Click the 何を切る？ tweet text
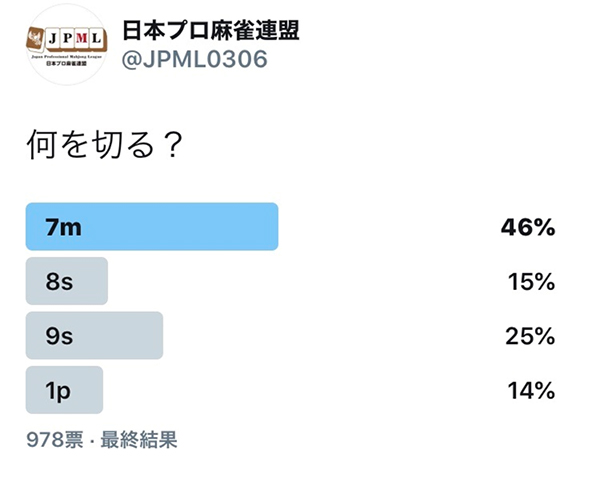Viewport: 600px width, 486px height. click(x=104, y=145)
